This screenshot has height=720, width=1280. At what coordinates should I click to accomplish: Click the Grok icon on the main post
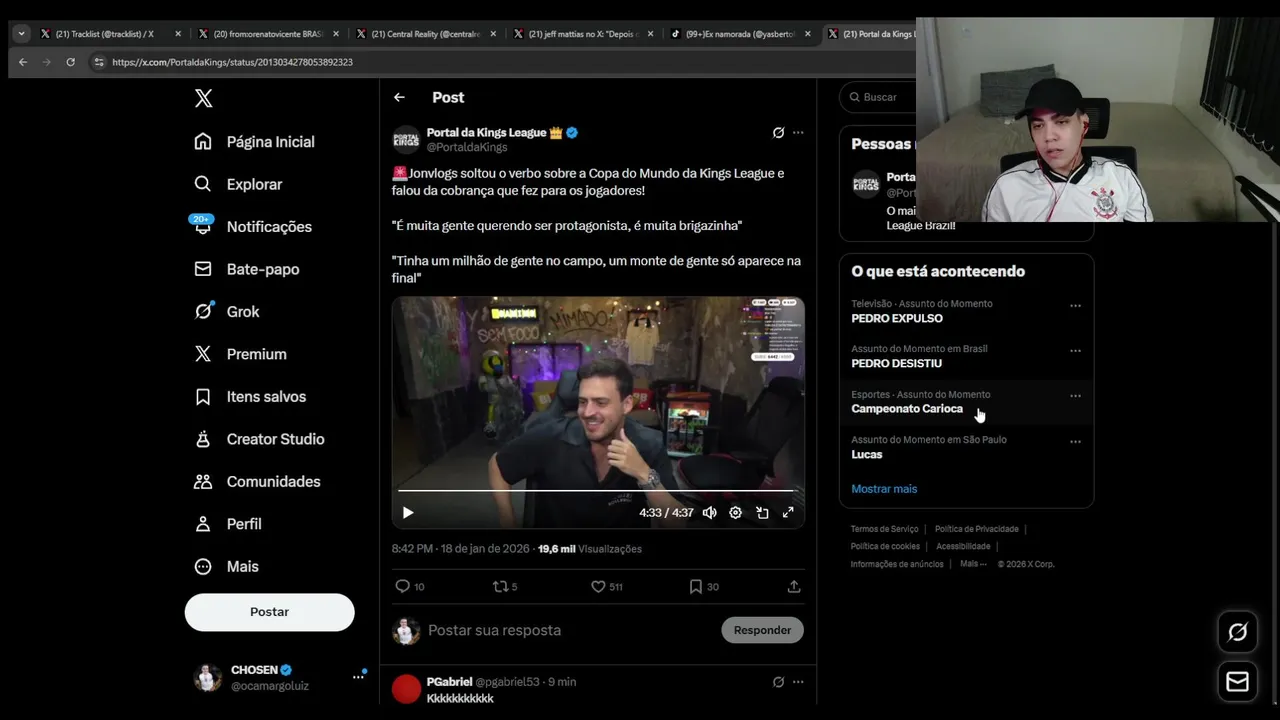click(778, 132)
